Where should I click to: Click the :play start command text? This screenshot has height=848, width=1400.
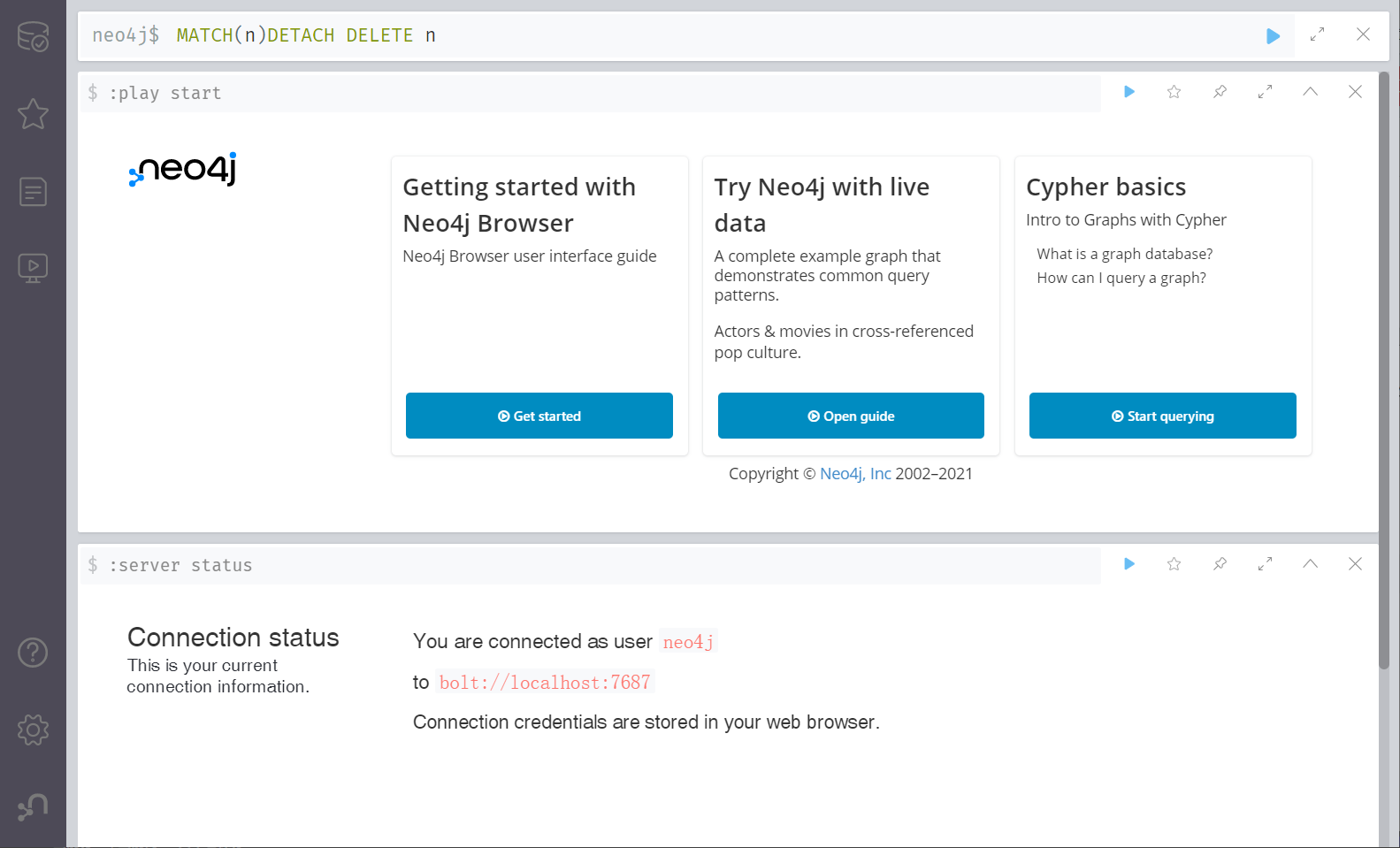point(165,93)
